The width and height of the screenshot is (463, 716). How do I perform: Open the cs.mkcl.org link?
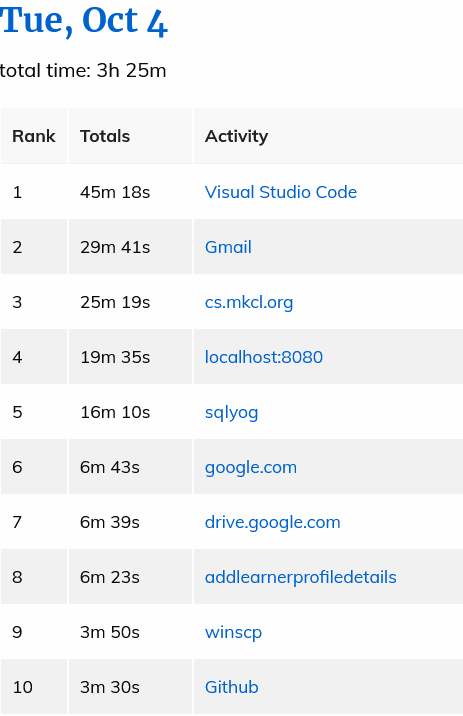coord(248,302)
